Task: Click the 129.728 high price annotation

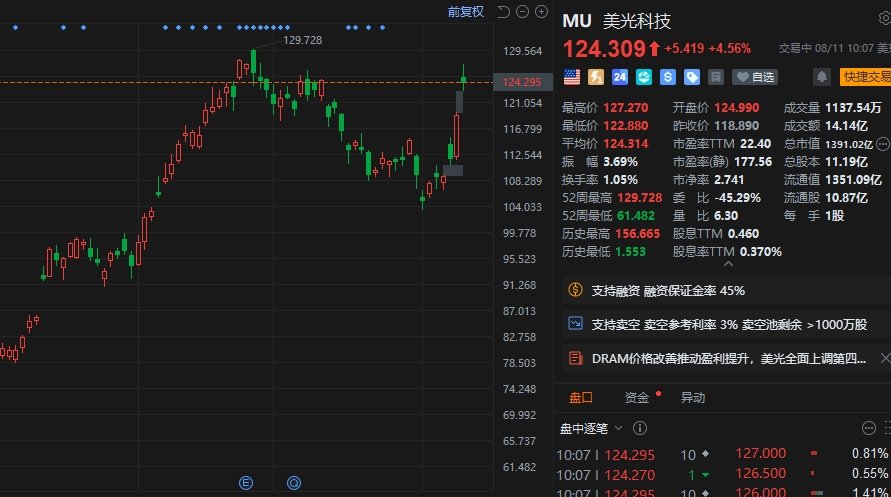Action: coord(302,40)
